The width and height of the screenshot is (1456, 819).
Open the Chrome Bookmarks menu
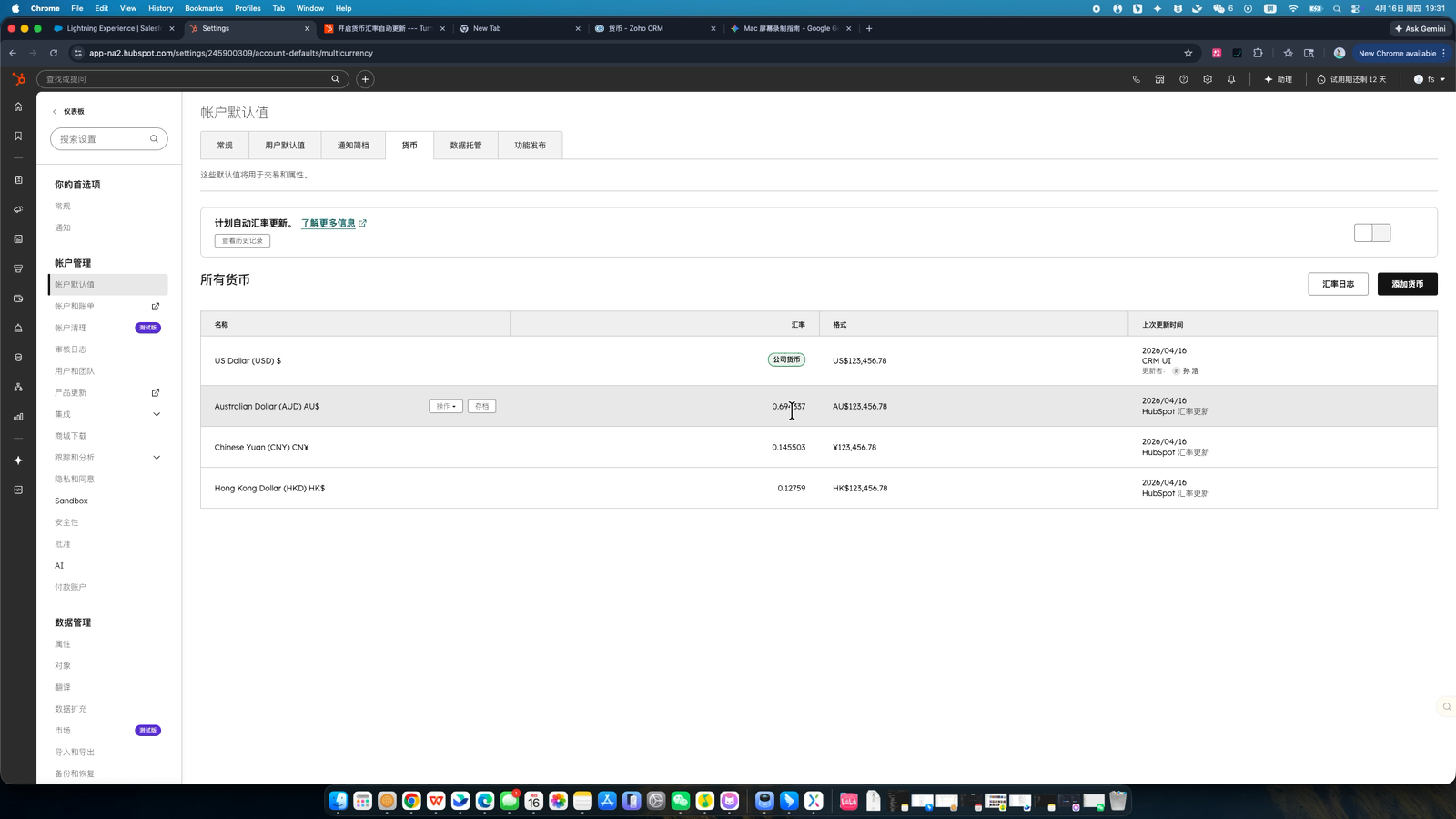pos(204,8)
